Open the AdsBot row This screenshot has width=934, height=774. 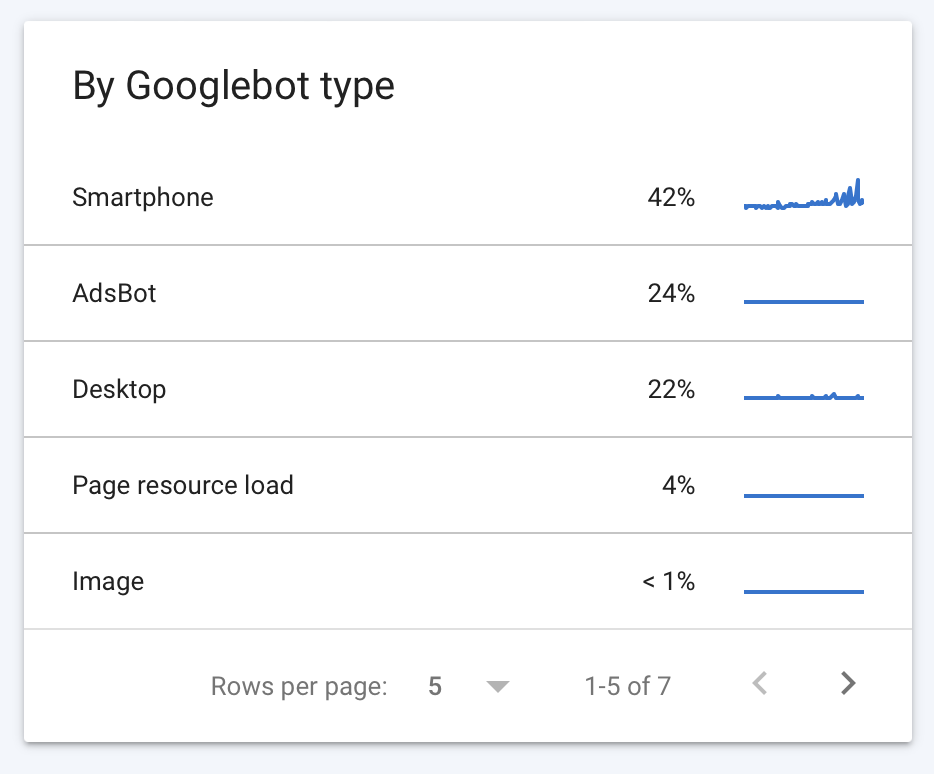click(x=468, y=293)
